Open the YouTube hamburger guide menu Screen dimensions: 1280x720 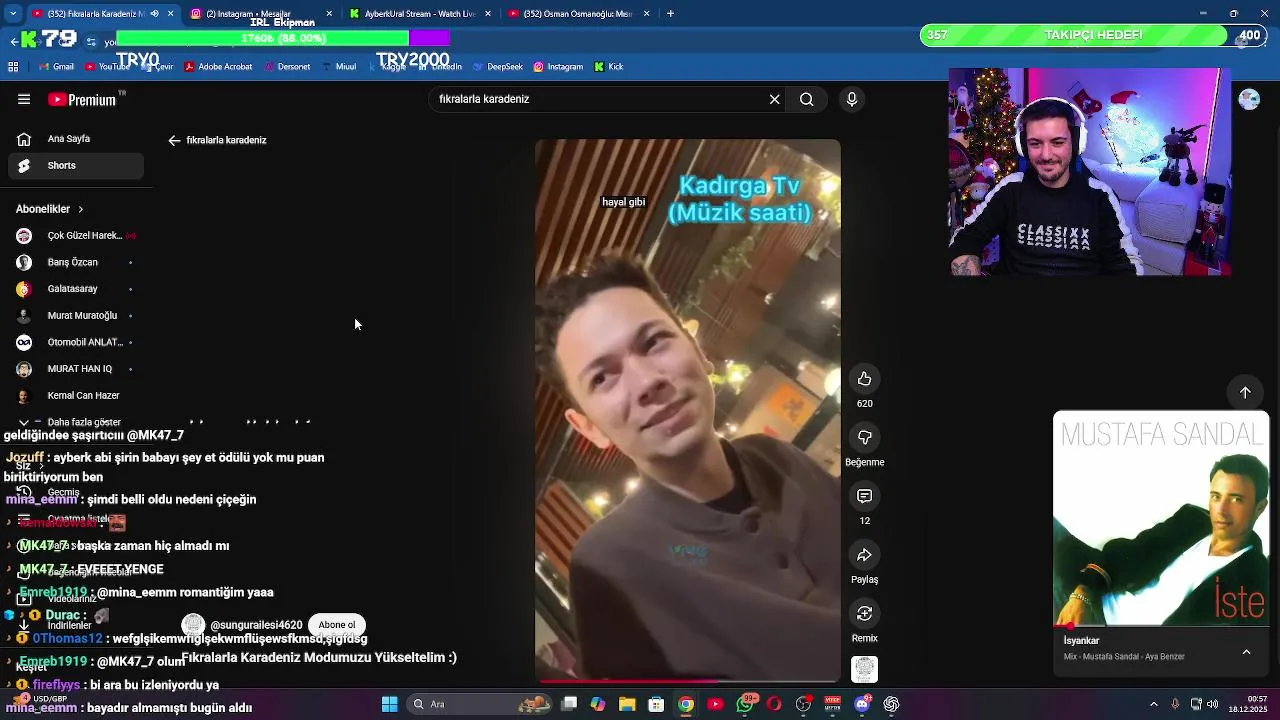(x=24, y=99)
